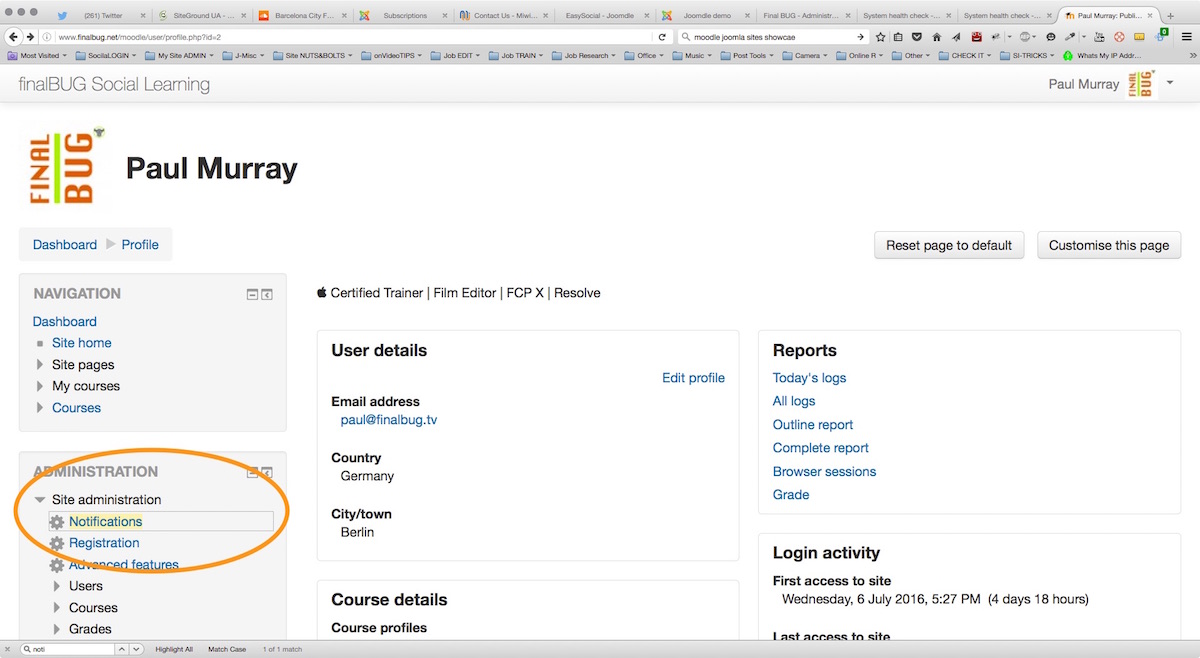Click the gear icon beside Registration
Image resolution: width=1200 pixels, height=658 pixels.
click(57, 544)
